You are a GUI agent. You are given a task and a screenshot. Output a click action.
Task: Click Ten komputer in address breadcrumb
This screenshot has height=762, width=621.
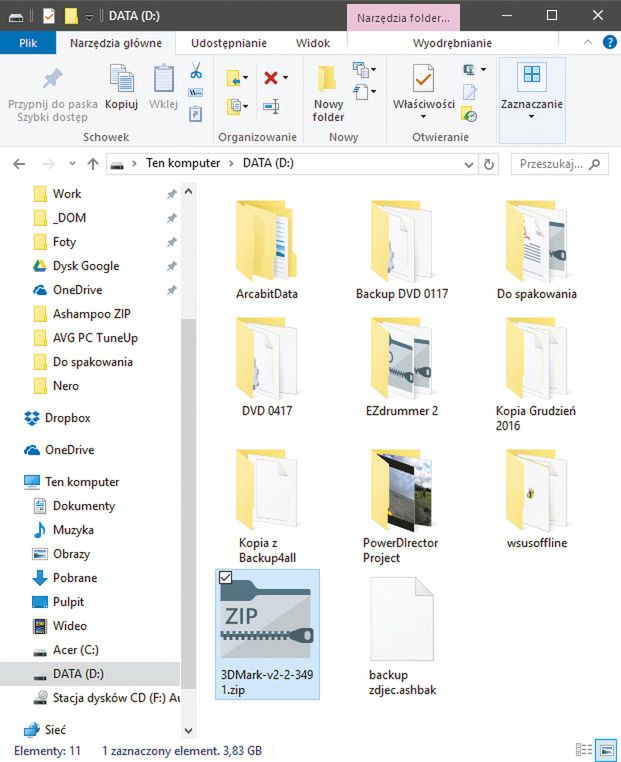tap(183, 163)
